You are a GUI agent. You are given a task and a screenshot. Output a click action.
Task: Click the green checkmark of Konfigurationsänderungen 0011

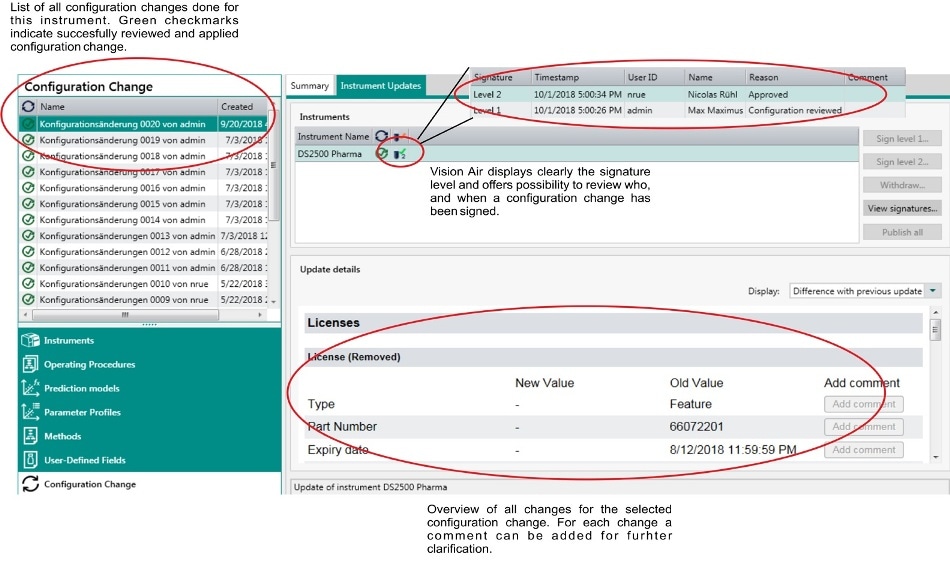pyautogui.click(x=28, y=268)
